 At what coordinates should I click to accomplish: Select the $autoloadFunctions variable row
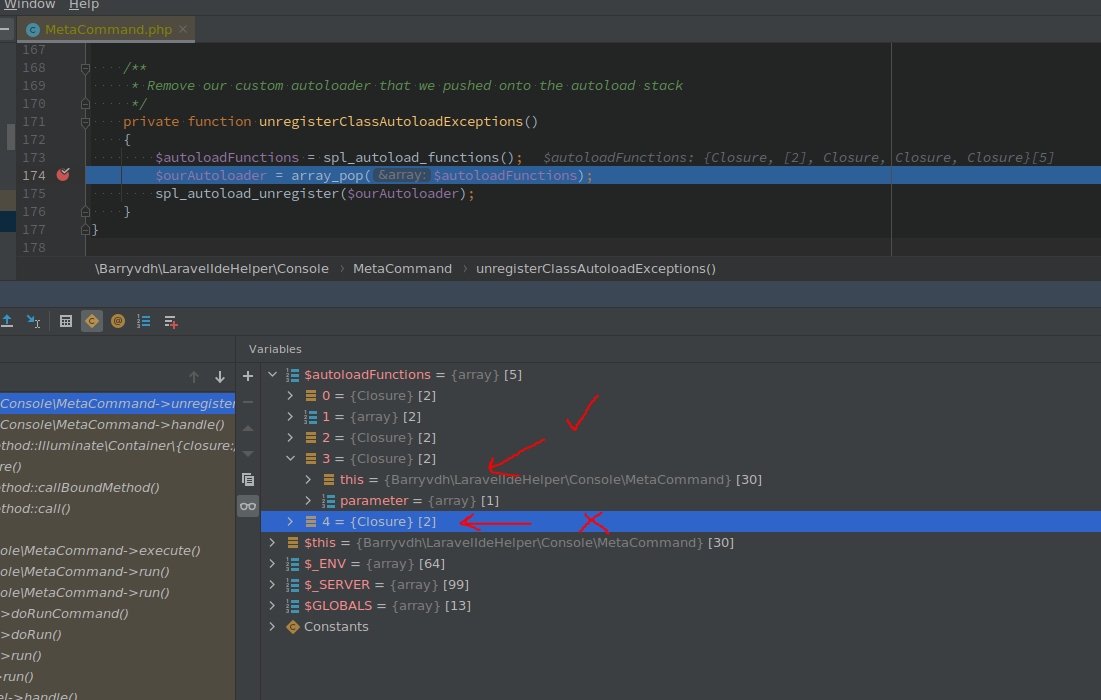680,375
